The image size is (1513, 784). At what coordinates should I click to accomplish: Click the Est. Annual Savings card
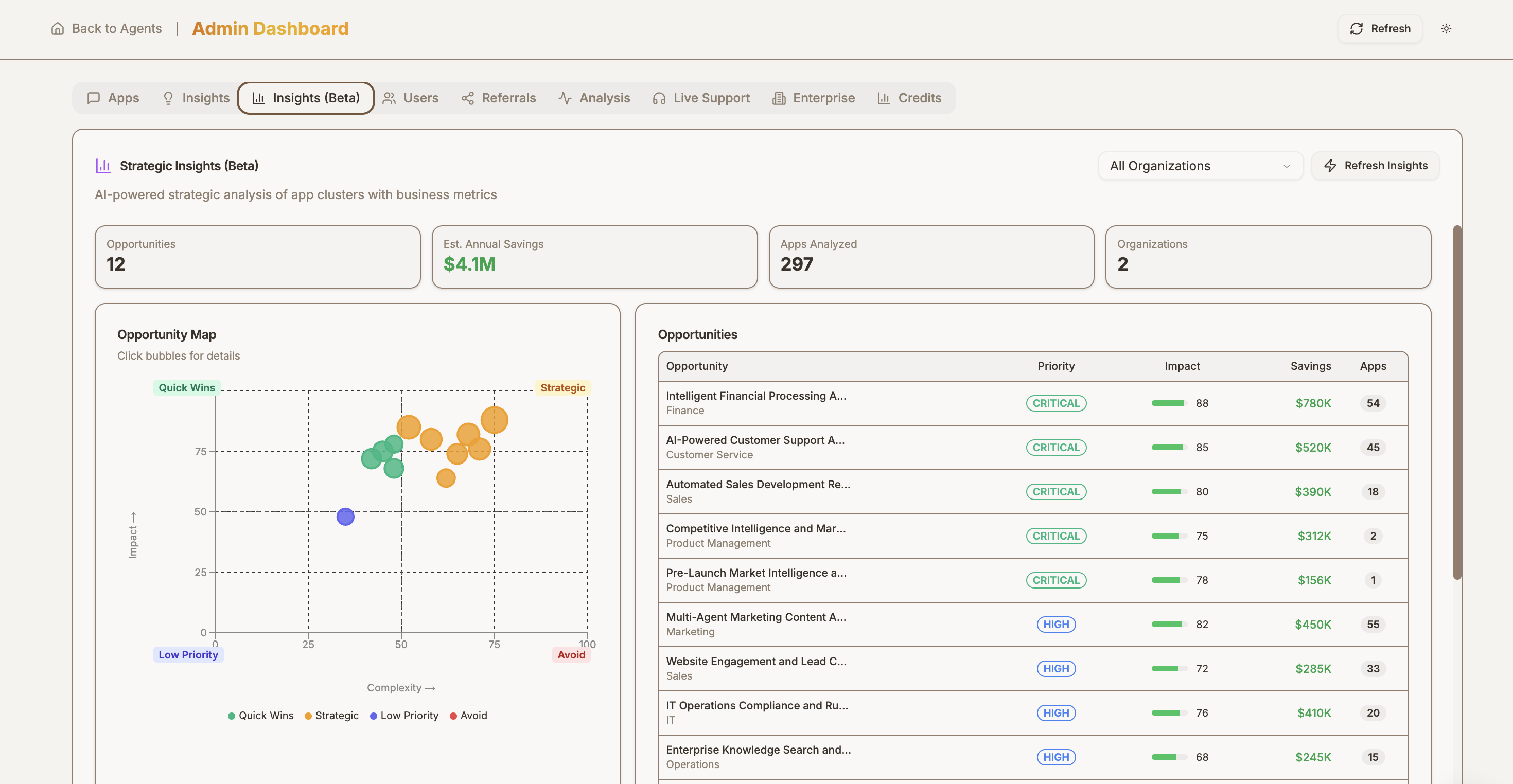594,257
